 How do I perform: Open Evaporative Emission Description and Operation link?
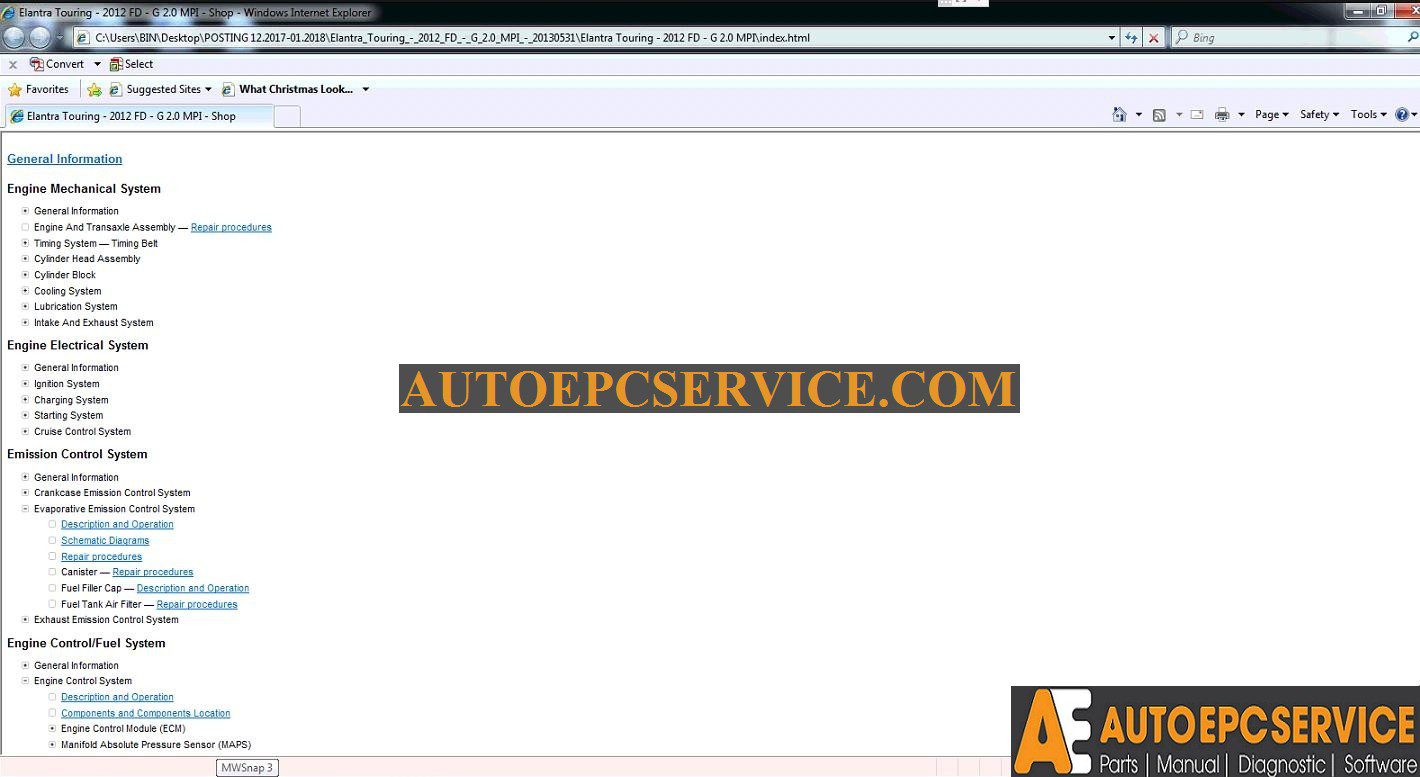pyautogui.click(x=117, y=524)
